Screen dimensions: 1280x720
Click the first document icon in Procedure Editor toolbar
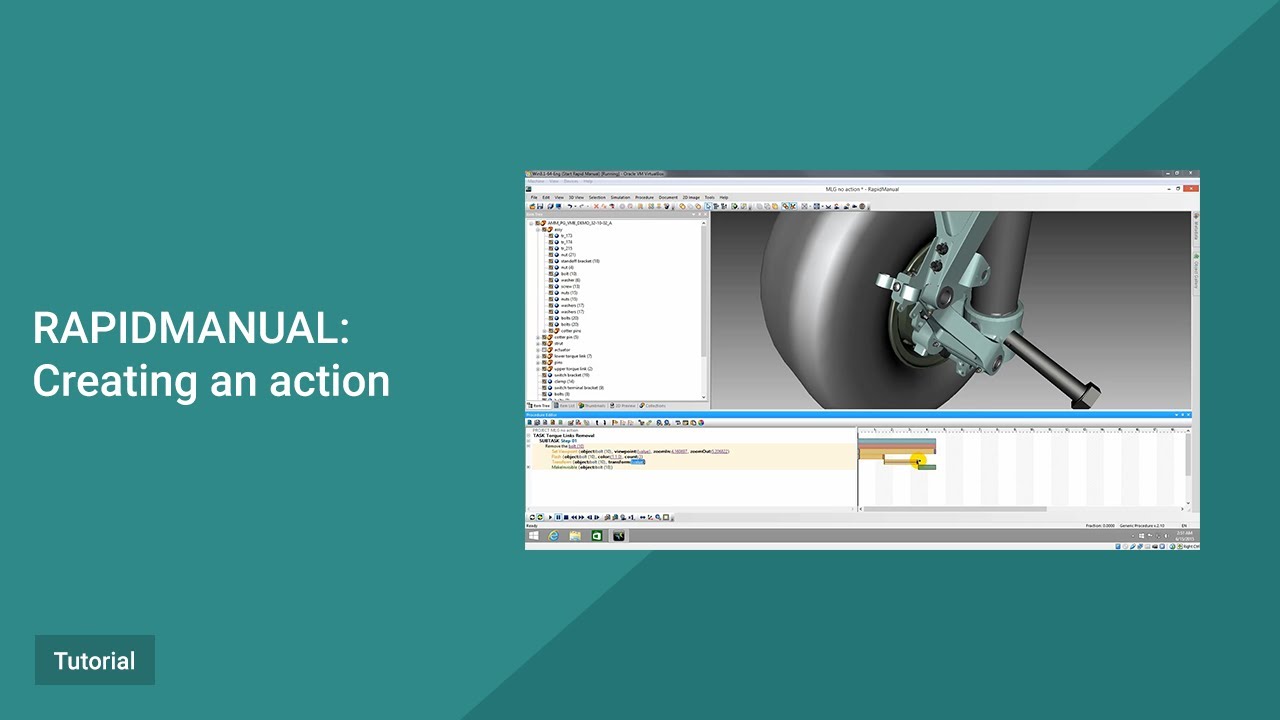pyautogui.click(x=530, y=423)
